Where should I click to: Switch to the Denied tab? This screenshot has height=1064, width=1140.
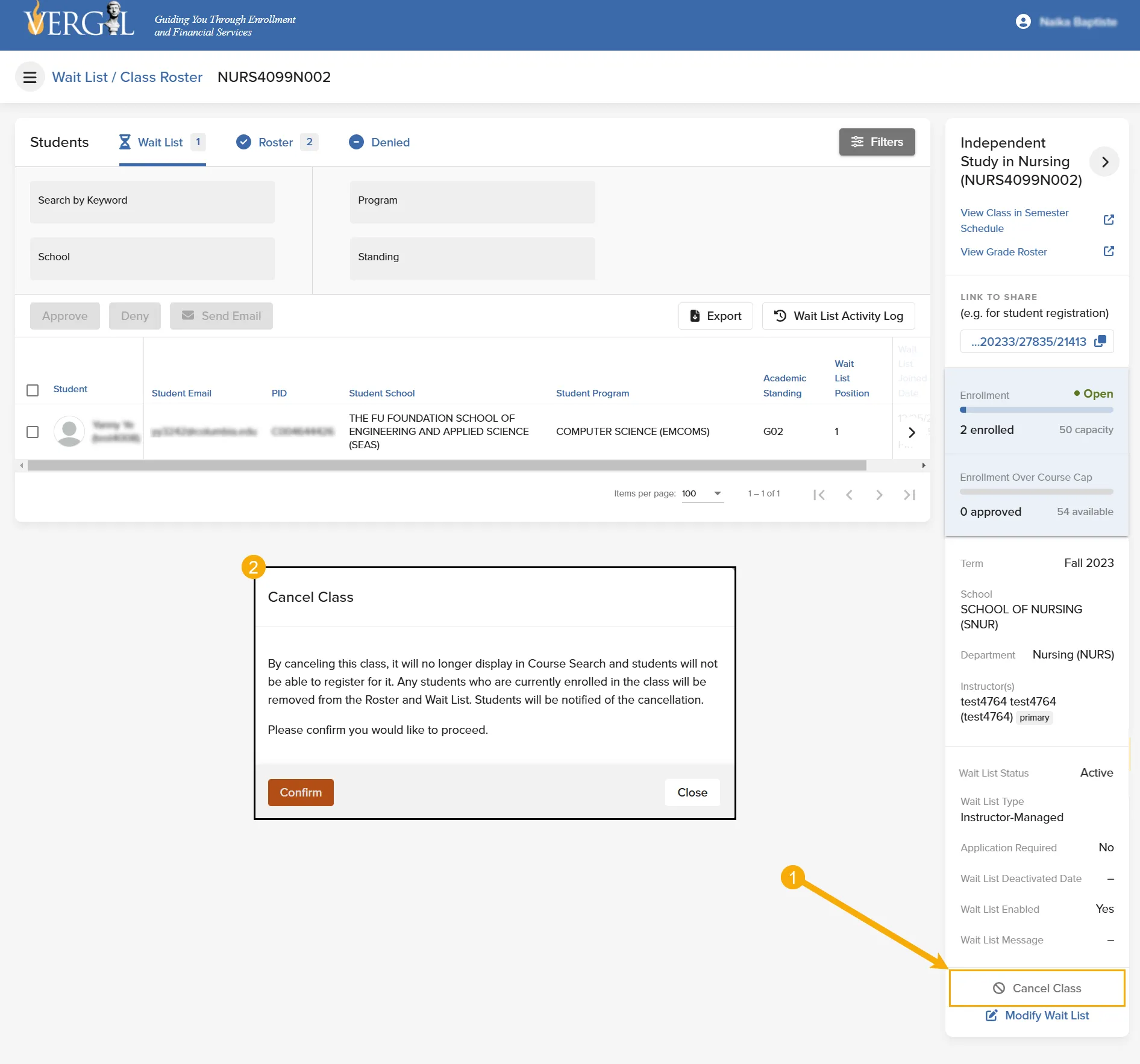(x=380, y=142)
